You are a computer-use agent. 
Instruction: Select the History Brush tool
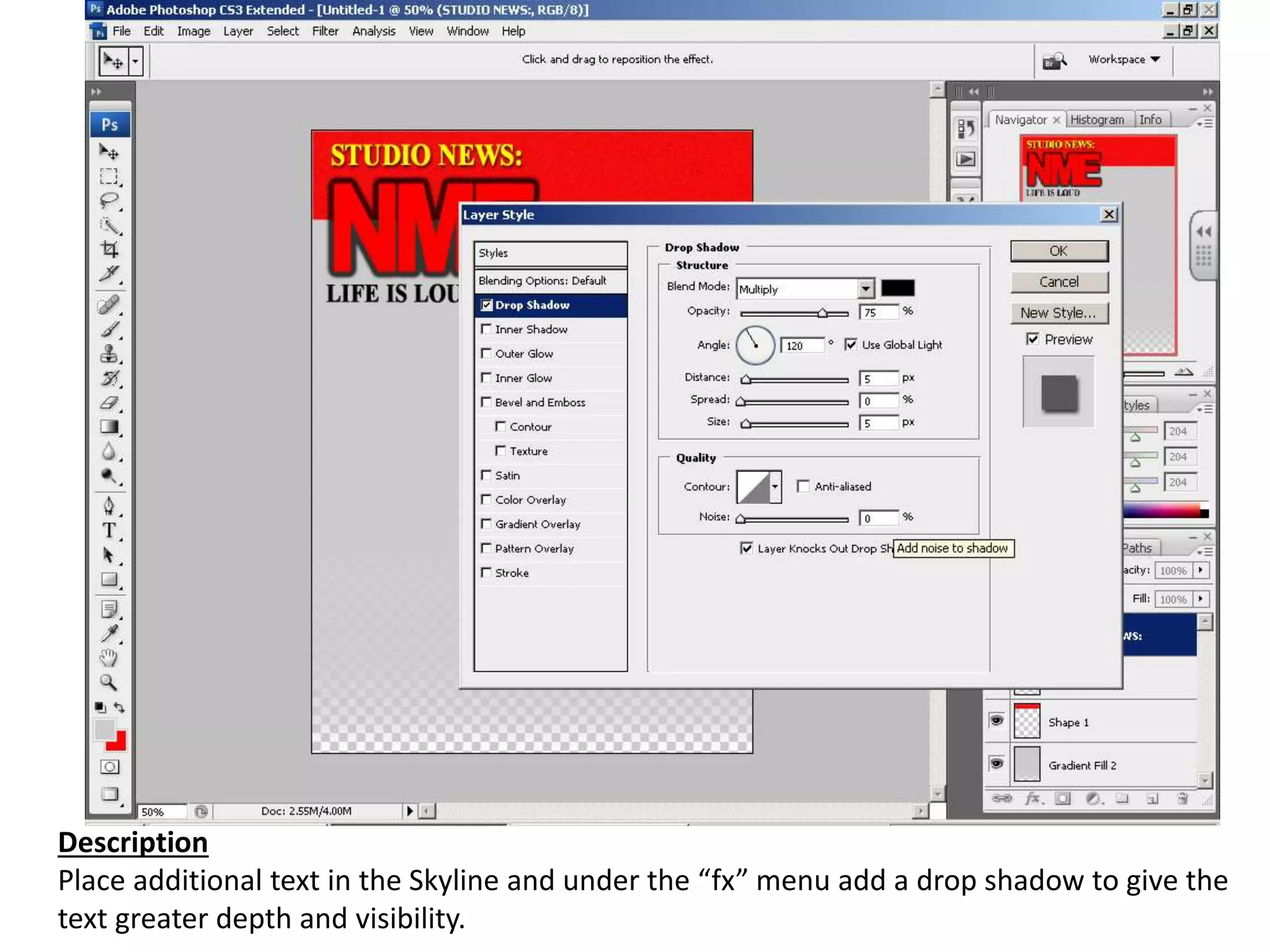(x=109, y=378)
